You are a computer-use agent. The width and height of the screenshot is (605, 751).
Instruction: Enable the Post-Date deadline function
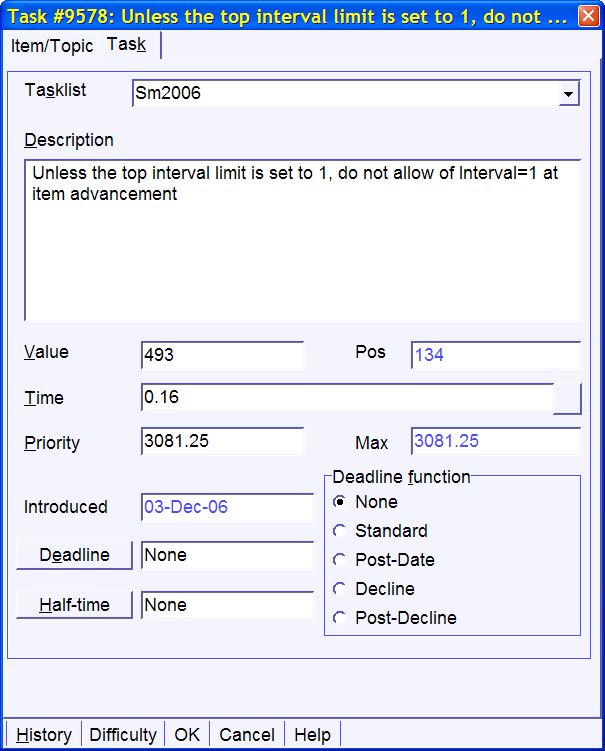(x=341, y=560)
